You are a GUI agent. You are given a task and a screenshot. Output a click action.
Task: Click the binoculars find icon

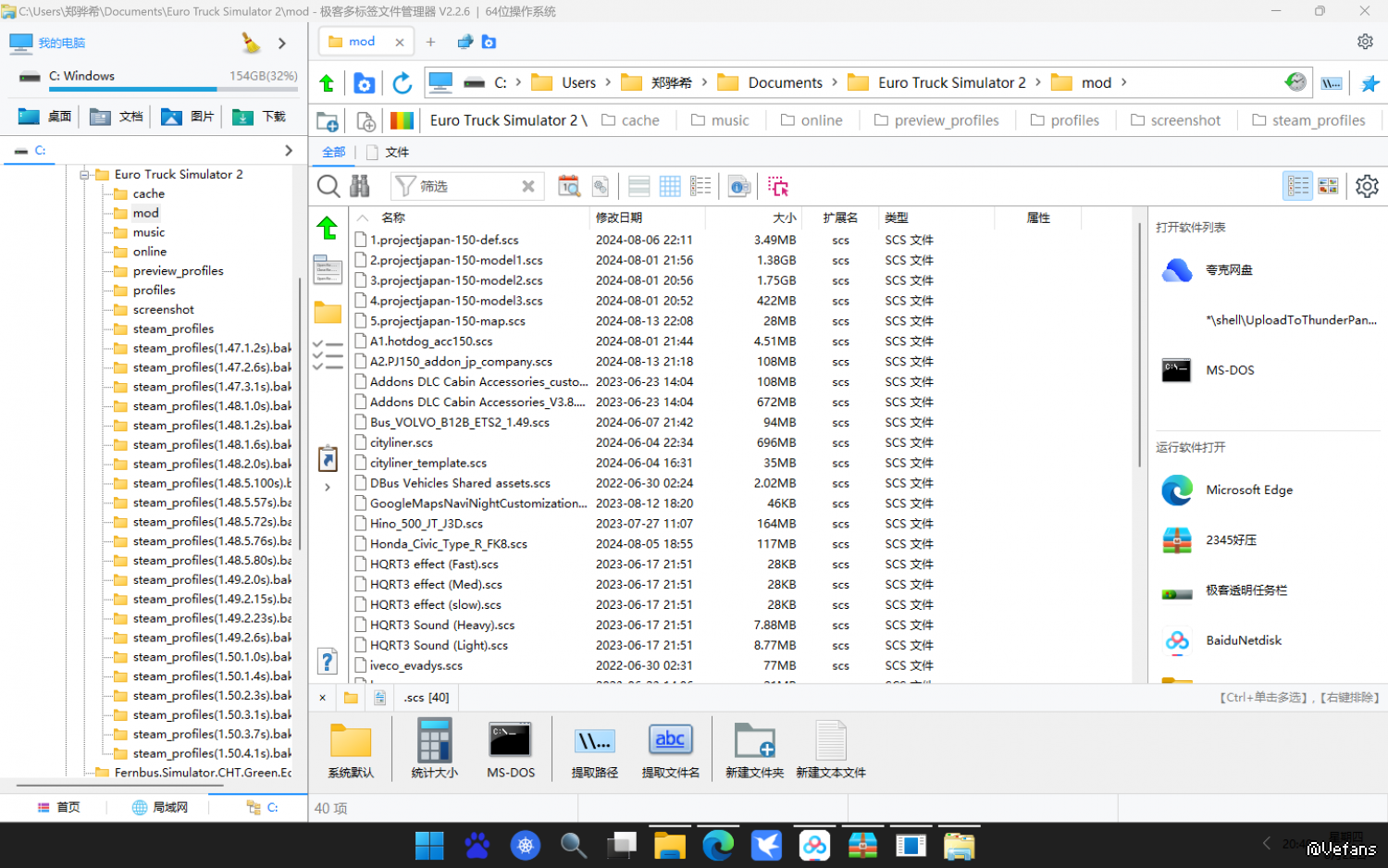coord(360,187)
